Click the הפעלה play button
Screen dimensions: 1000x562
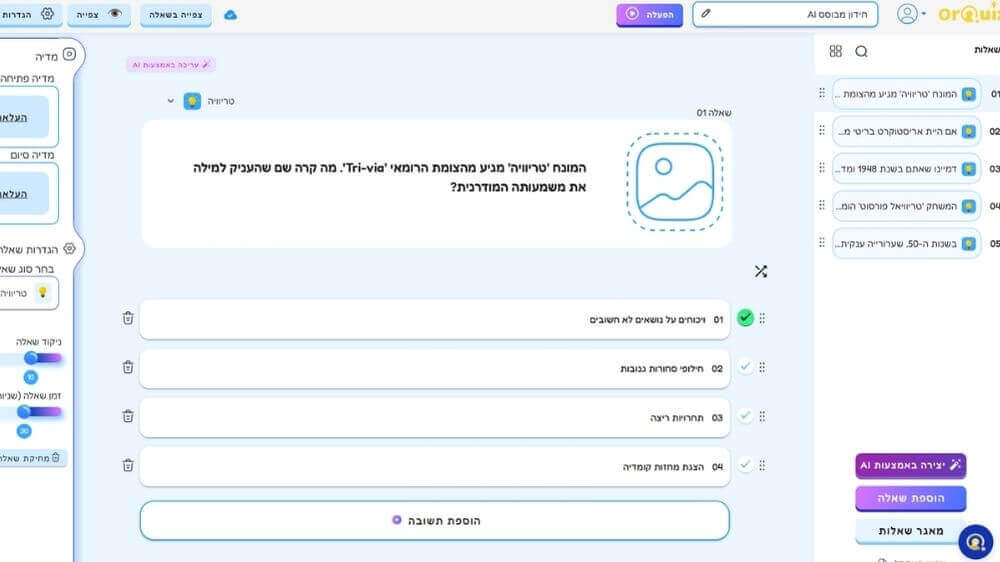(649, 14)
